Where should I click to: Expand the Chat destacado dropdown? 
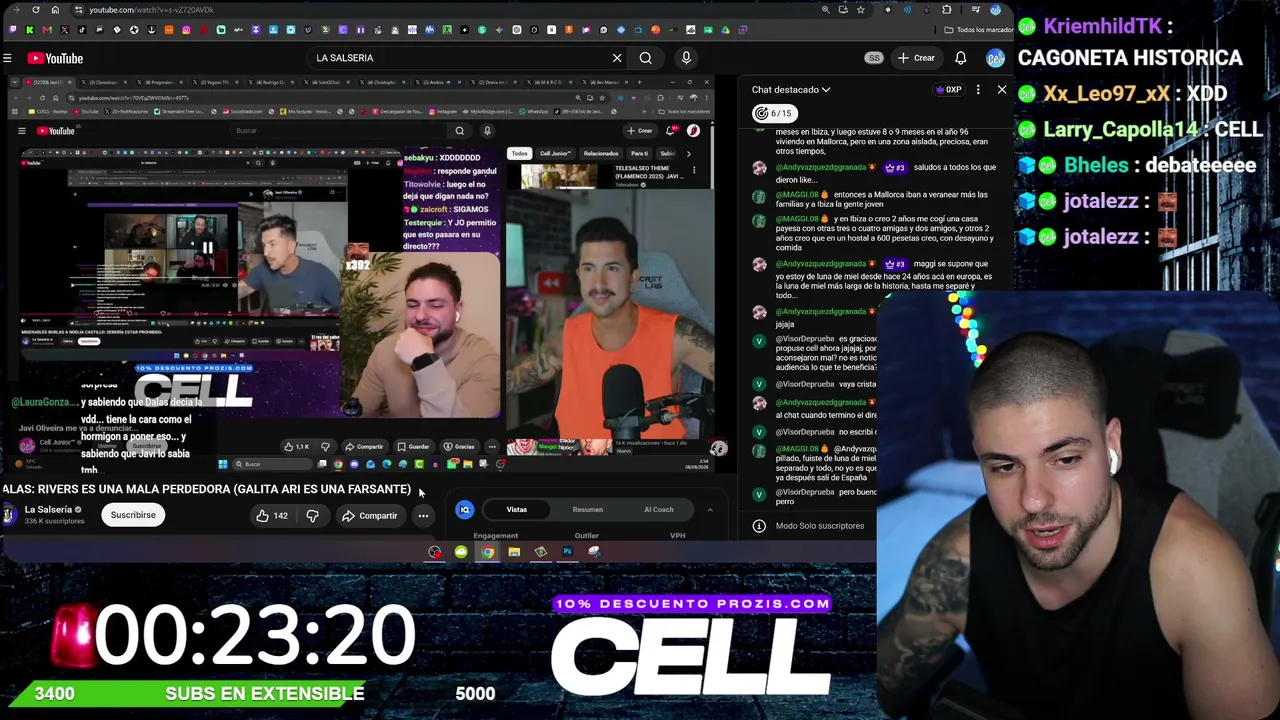[791, 90]
